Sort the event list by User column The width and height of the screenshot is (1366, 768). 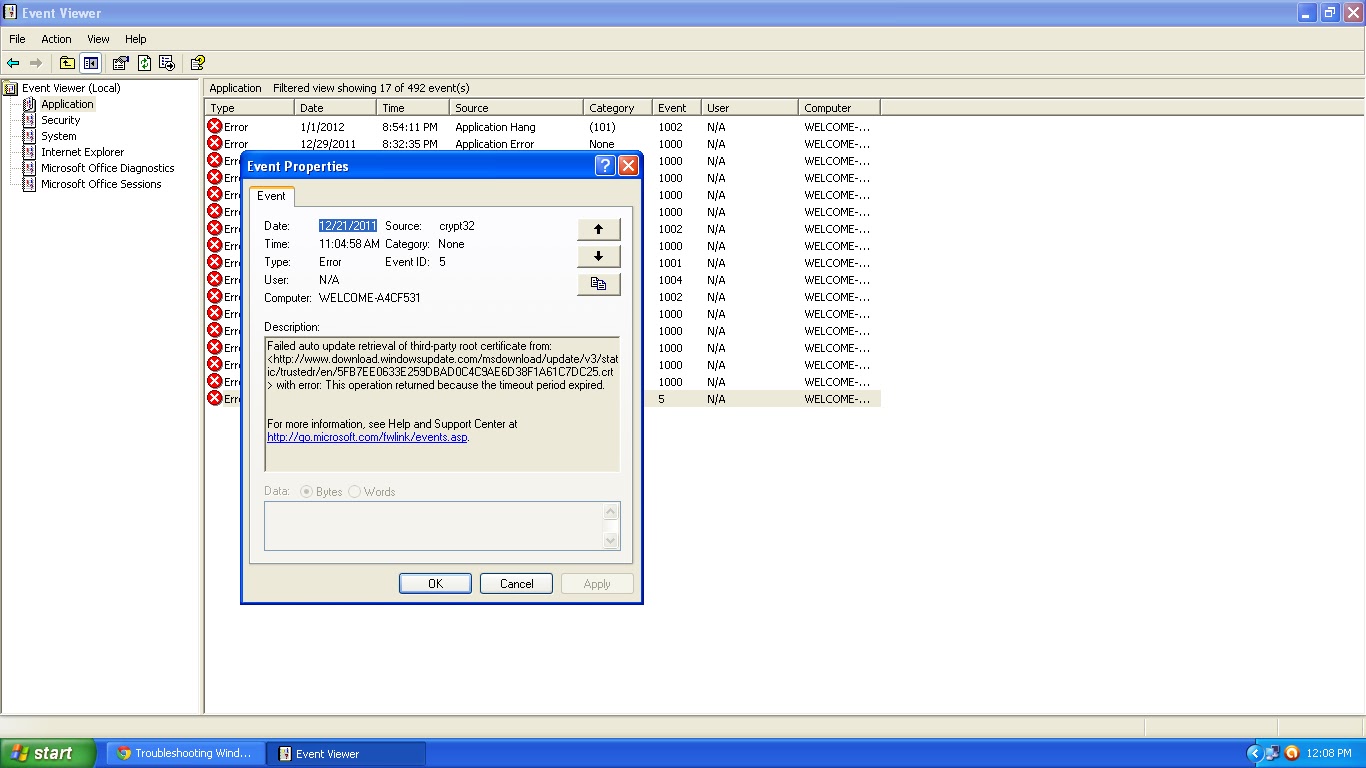750,108
